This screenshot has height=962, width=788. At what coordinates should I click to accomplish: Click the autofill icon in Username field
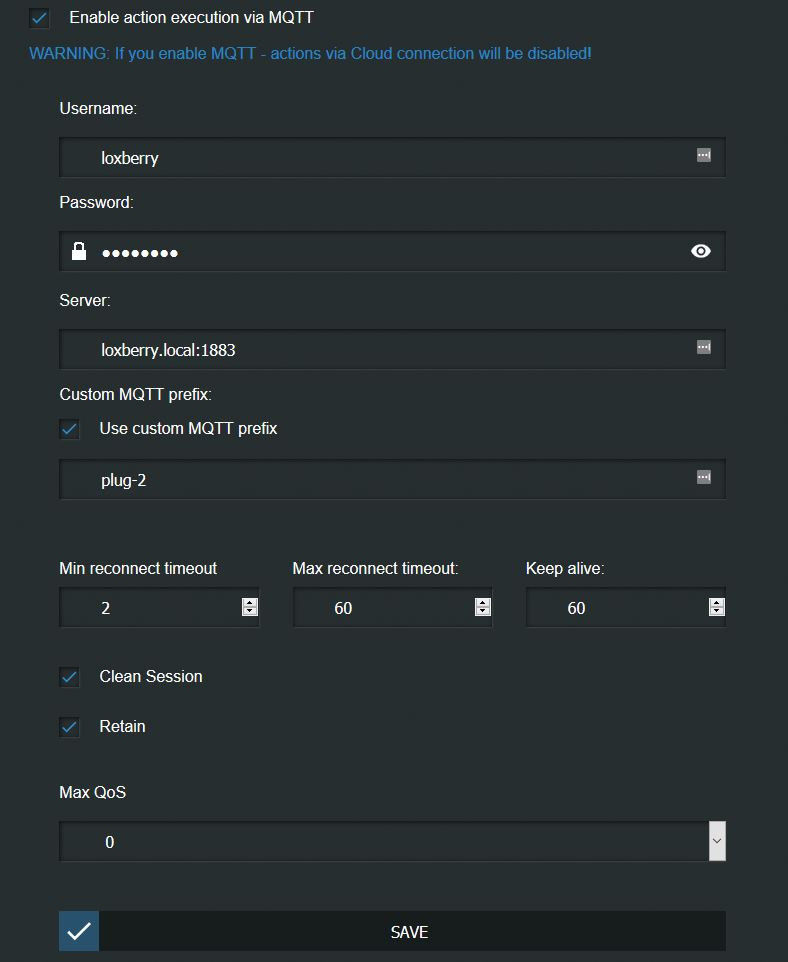[704, 156]
